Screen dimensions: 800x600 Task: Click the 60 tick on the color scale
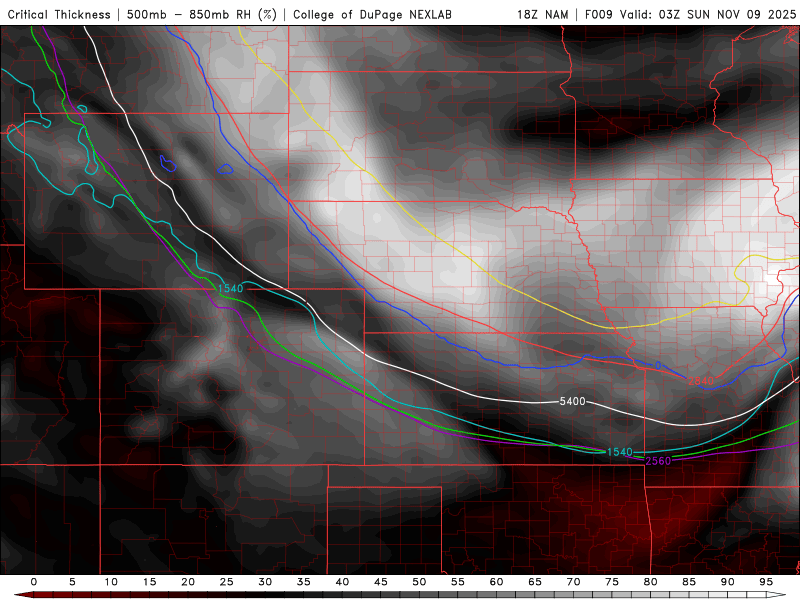(x=496, y=582)
